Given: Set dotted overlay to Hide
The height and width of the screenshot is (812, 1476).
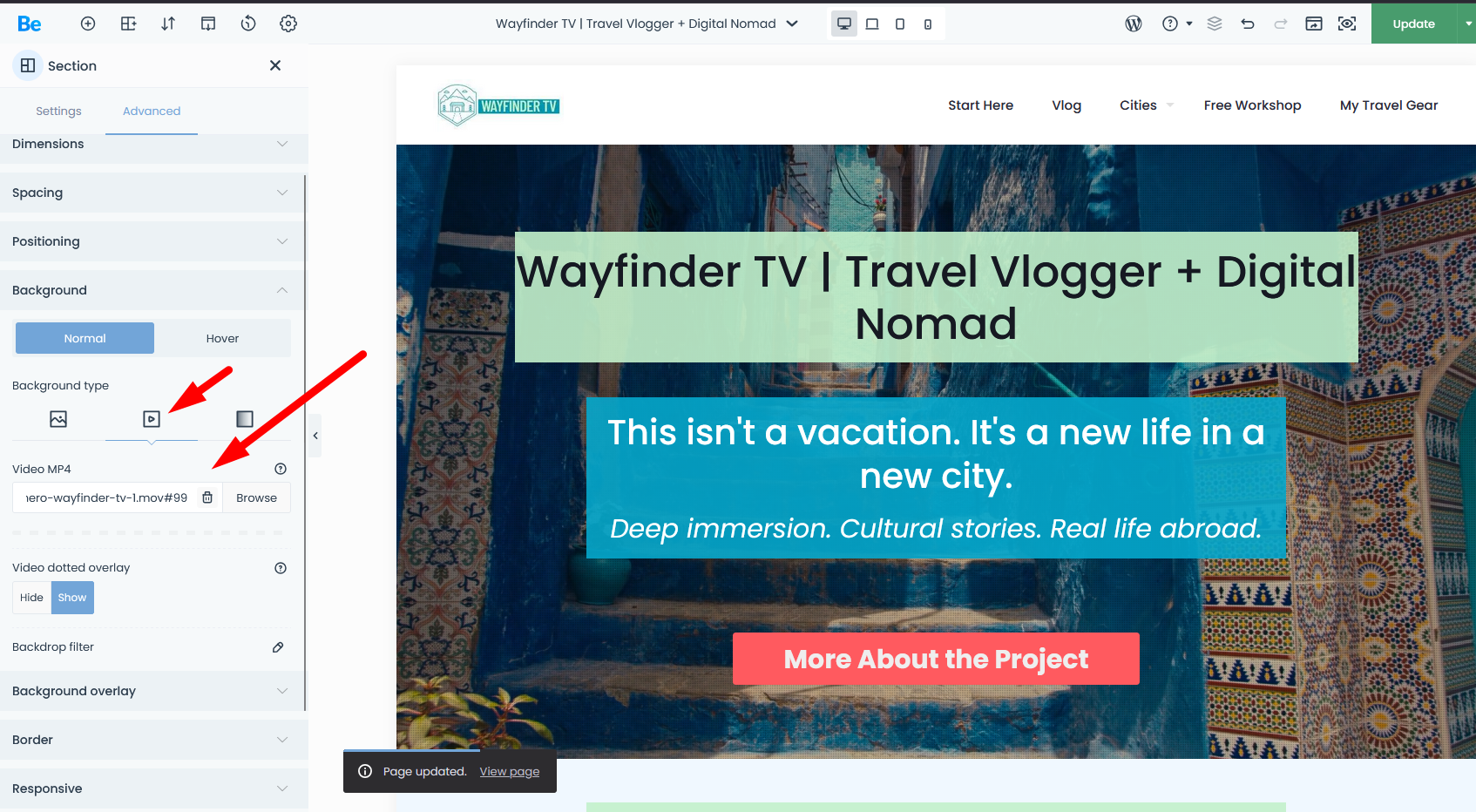Looking at the screenshot, I should point(31,598).
